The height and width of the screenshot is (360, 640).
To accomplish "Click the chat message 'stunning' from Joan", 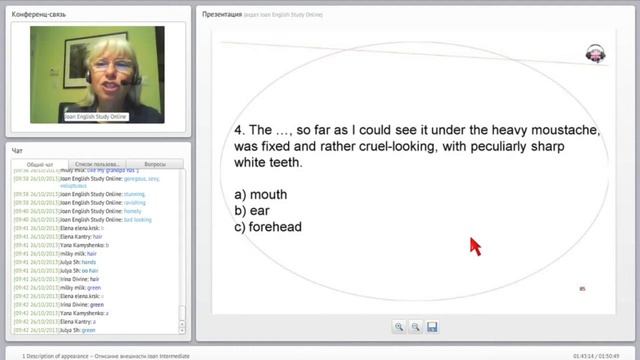I will [134, 194].
